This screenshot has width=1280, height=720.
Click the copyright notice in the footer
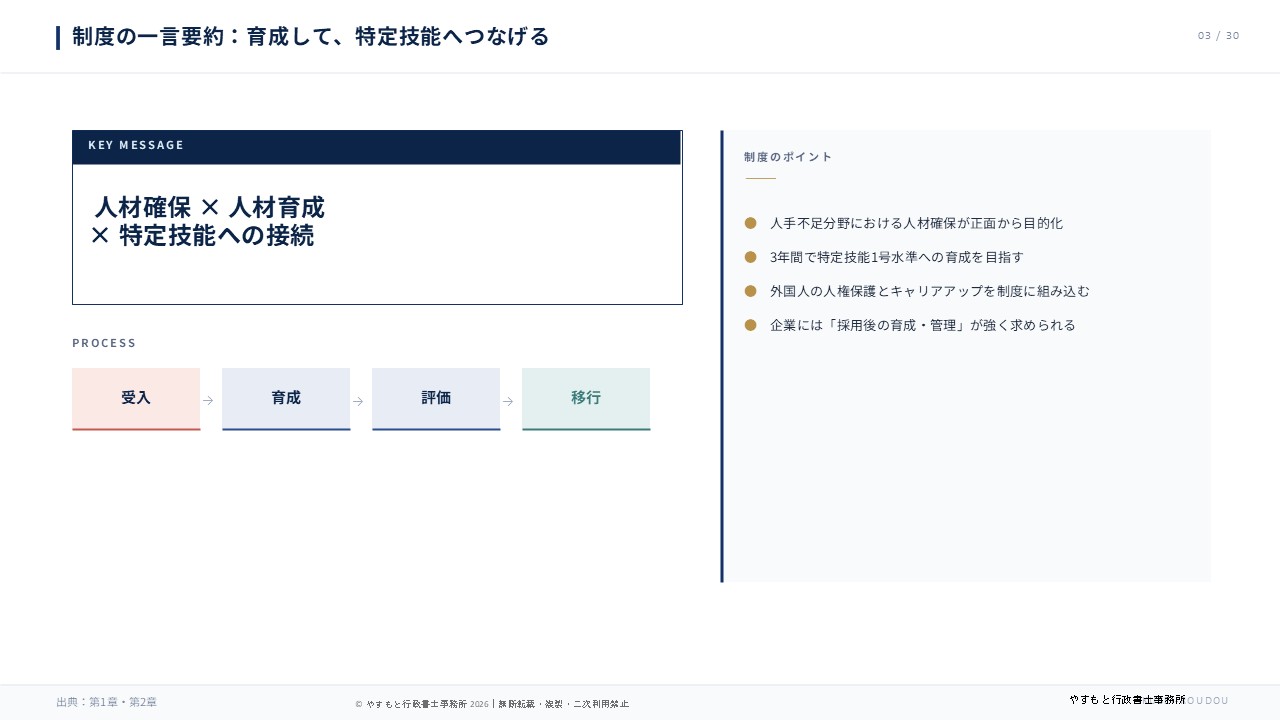tap(492, 704)
